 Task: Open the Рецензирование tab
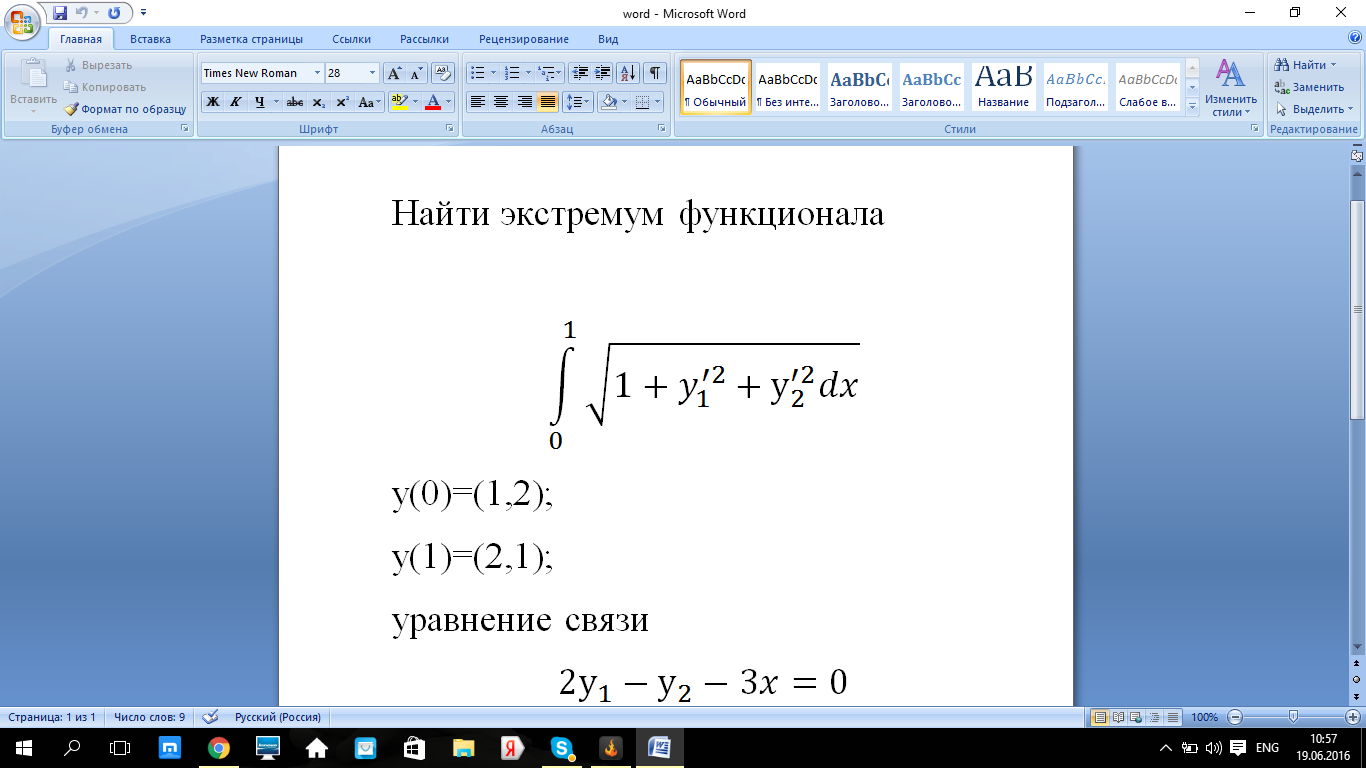(x=523, y=39)
